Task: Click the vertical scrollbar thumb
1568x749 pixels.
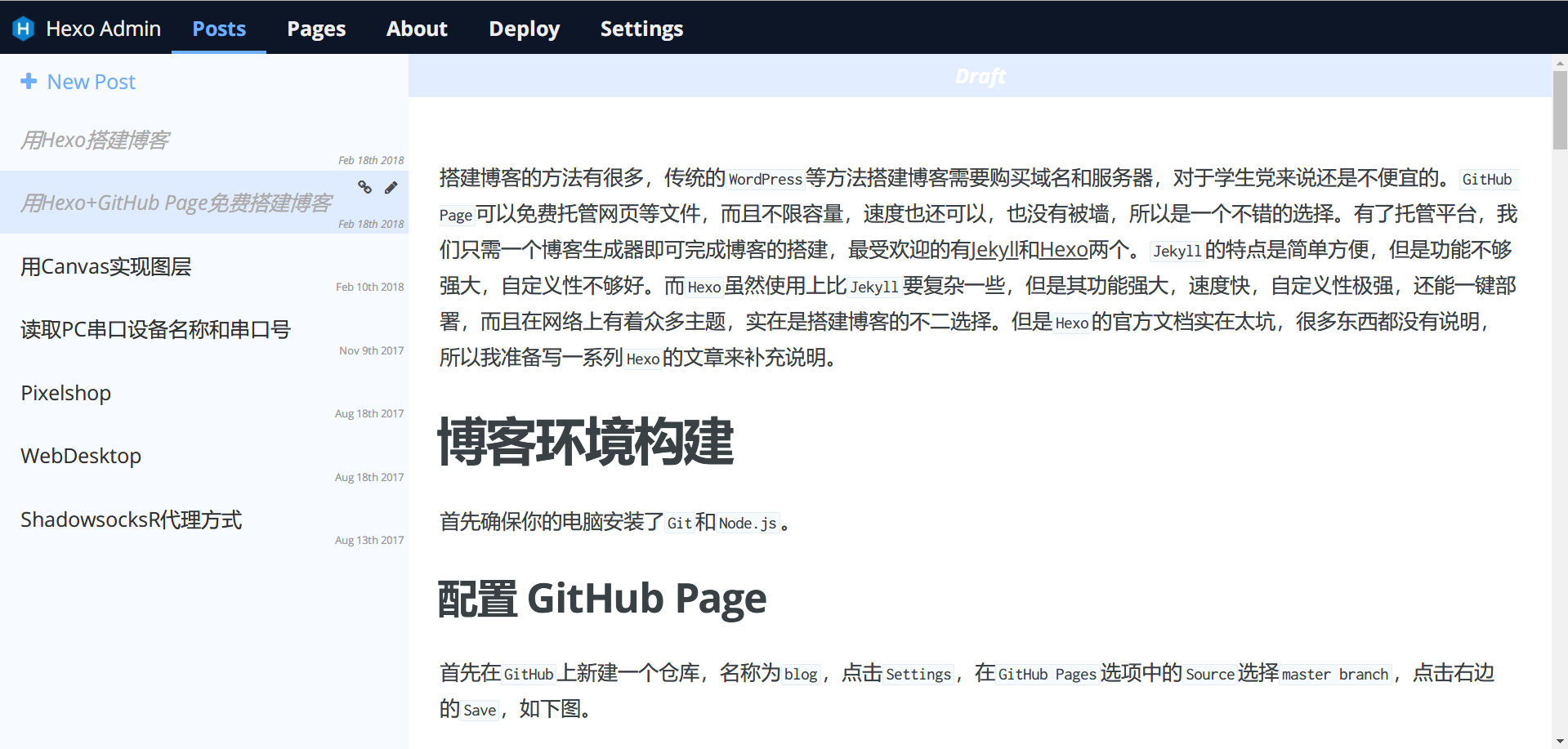Action: 1560,110
